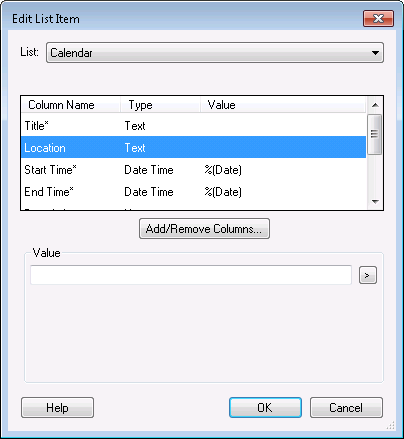
Task: Click the %(Date) value of Start Time
Action: [223, 170]
